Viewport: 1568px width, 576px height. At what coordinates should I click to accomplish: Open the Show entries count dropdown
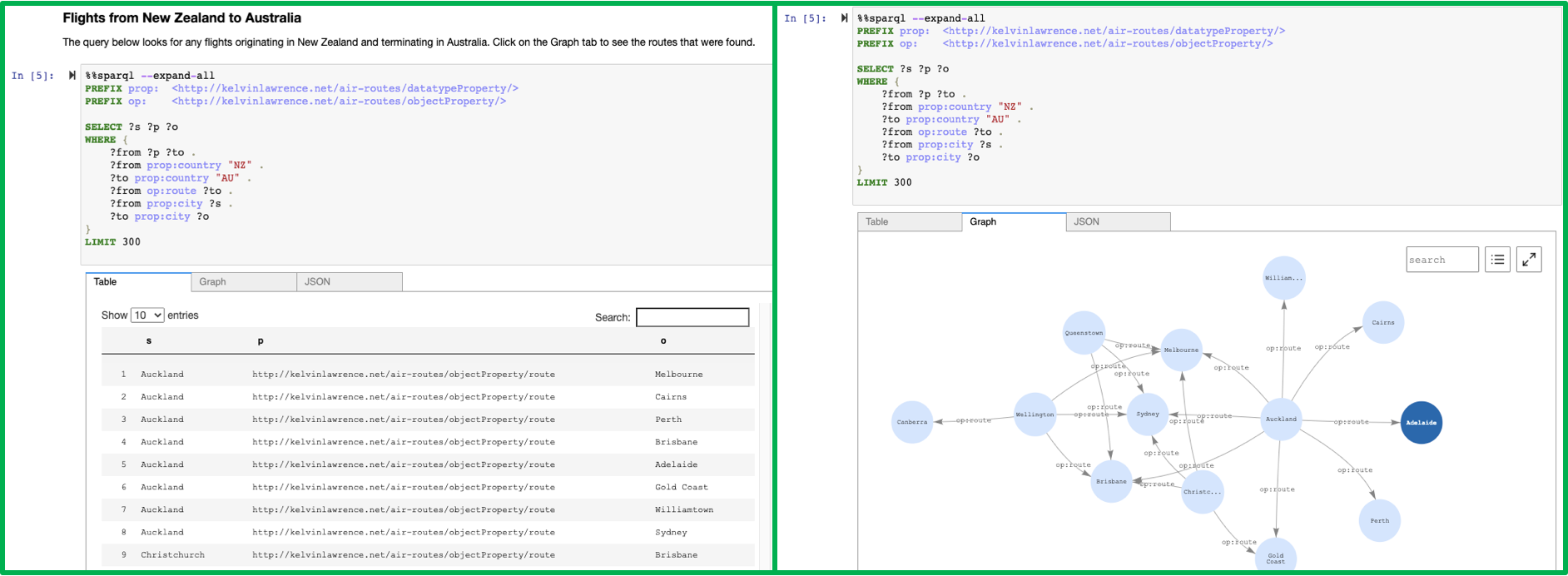pos(147,315)
